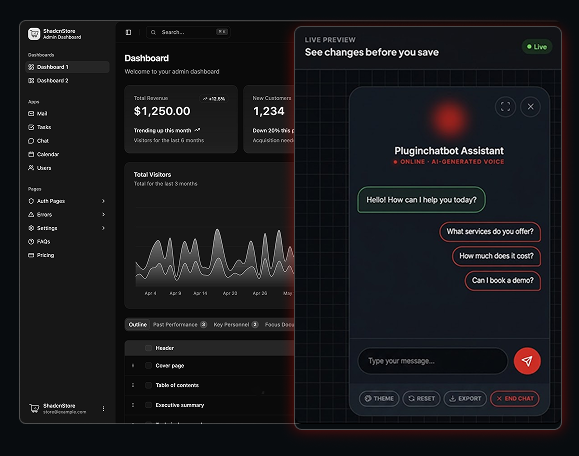Click the Type your message input
Screen dimensions: 579x456
432,361
